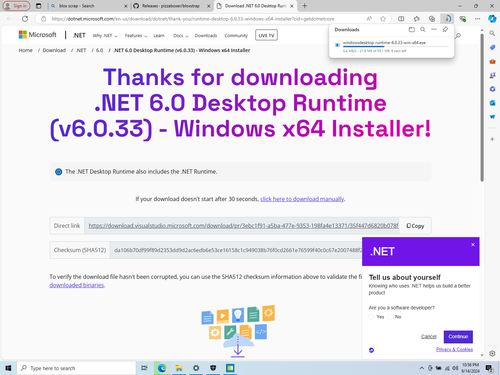This screenshot has height=375, width=500.
Task: Go to Download breadcrumb
Action: [54, 50]
